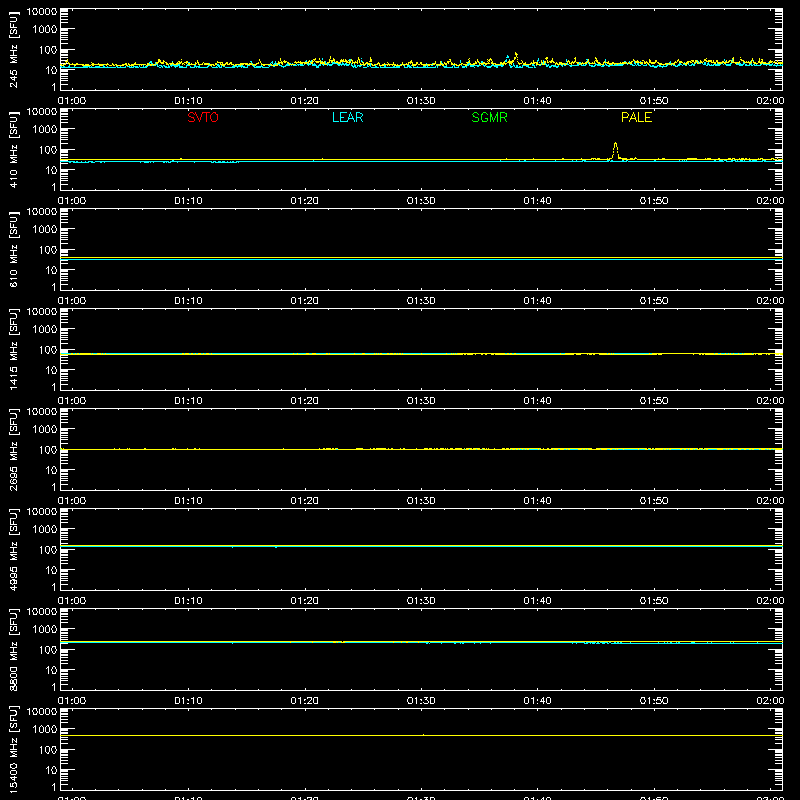Click the 1000 tick label in 15400 MHz panel

pyautogui.click(x=45, y=730)
